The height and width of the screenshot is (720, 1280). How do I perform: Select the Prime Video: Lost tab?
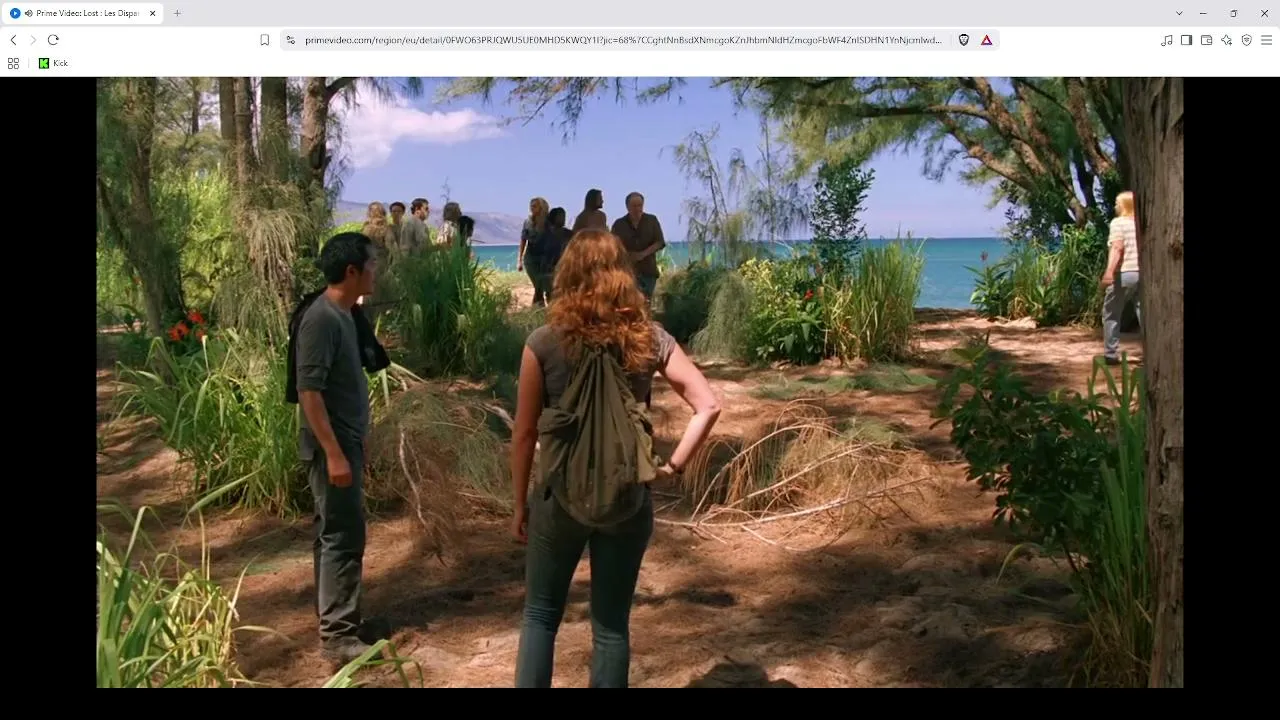(x=84, y=13)
